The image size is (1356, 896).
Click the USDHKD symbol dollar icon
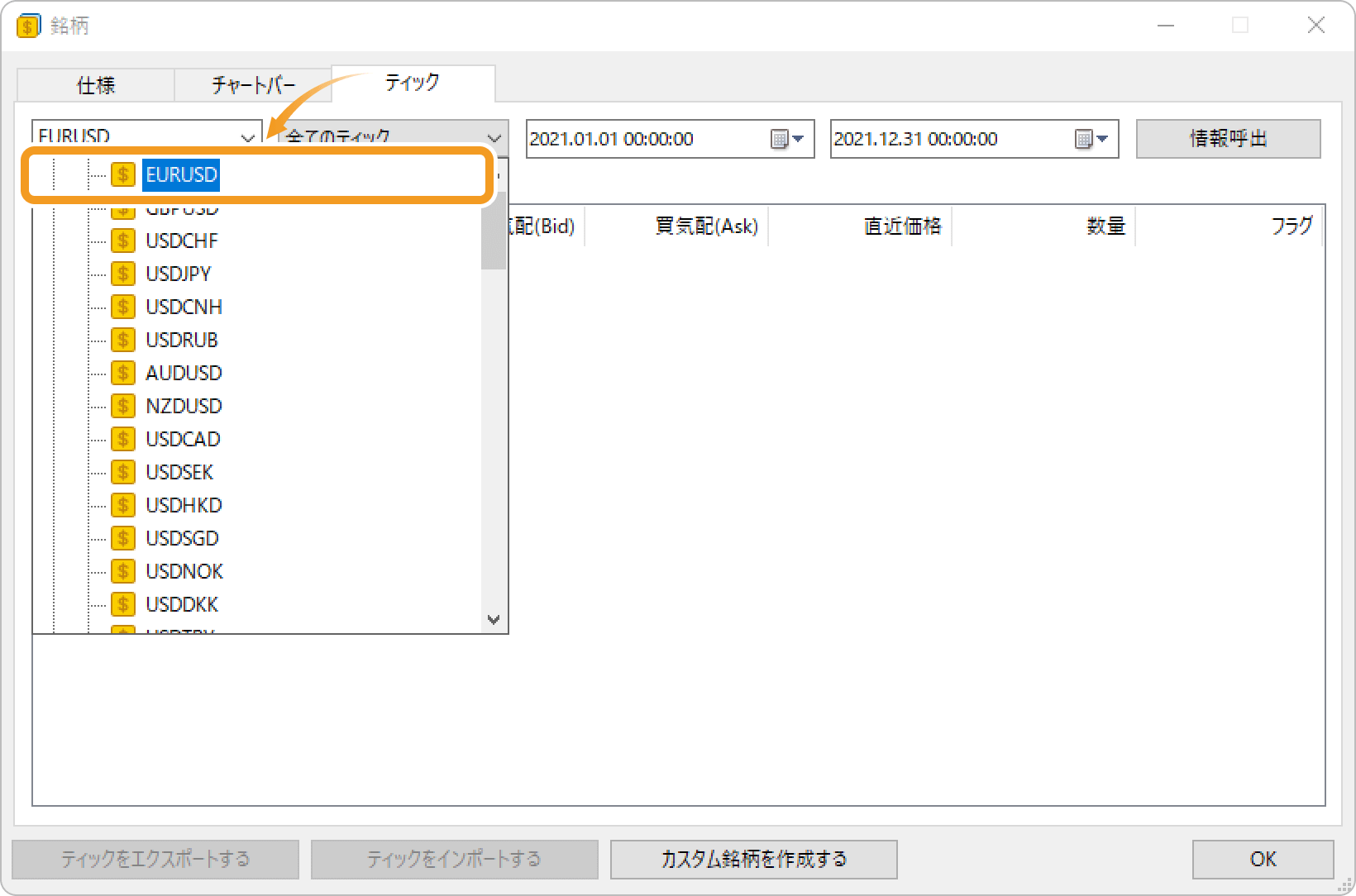[x=123, y=505]
